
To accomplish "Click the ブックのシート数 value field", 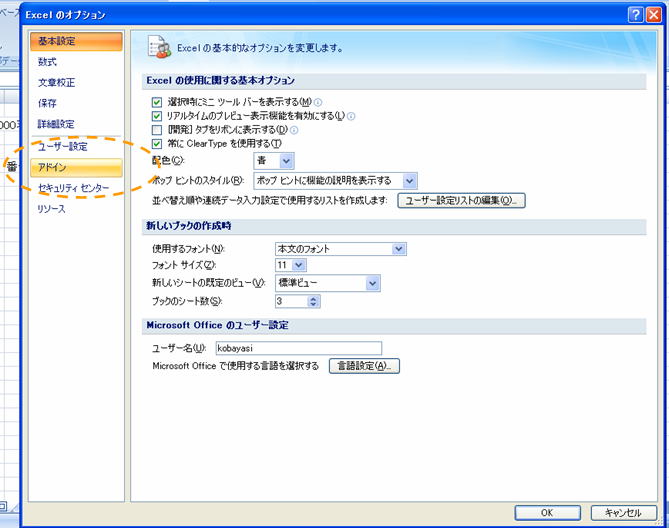I will (291, 302).
